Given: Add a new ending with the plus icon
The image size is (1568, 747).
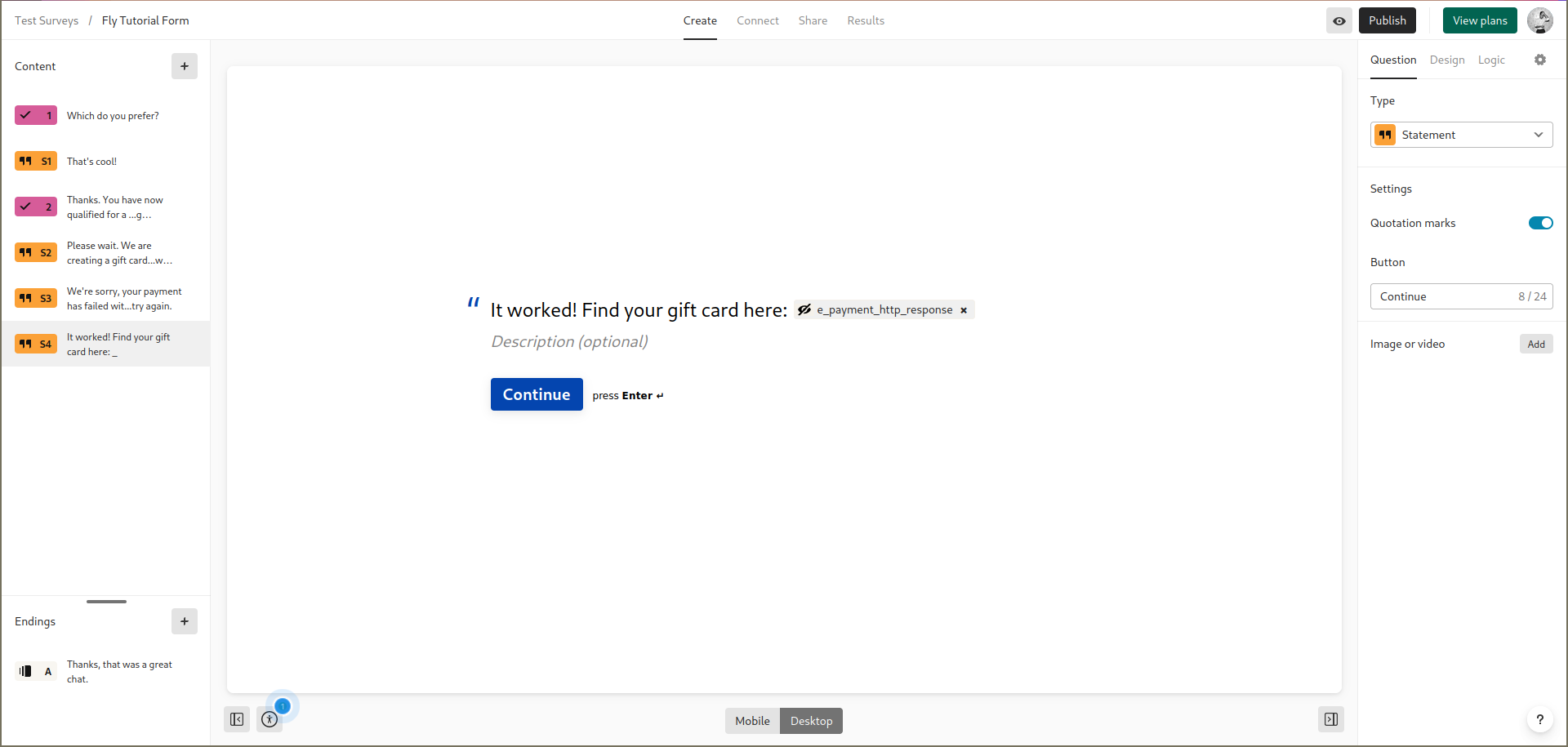Looking at the screenshot, I should point(185,621).
